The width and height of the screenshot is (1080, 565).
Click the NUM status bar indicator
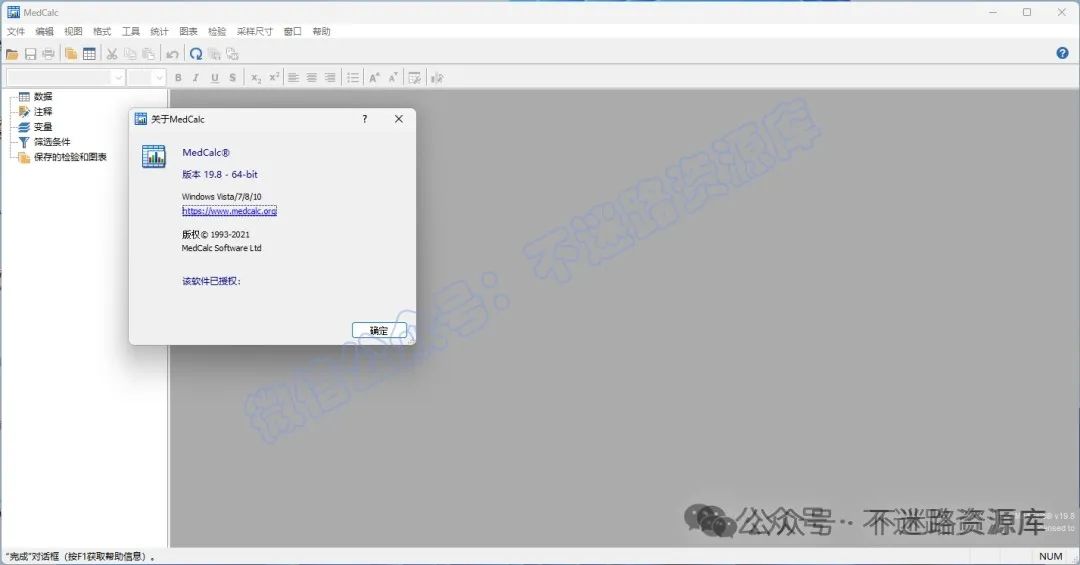1050,556
